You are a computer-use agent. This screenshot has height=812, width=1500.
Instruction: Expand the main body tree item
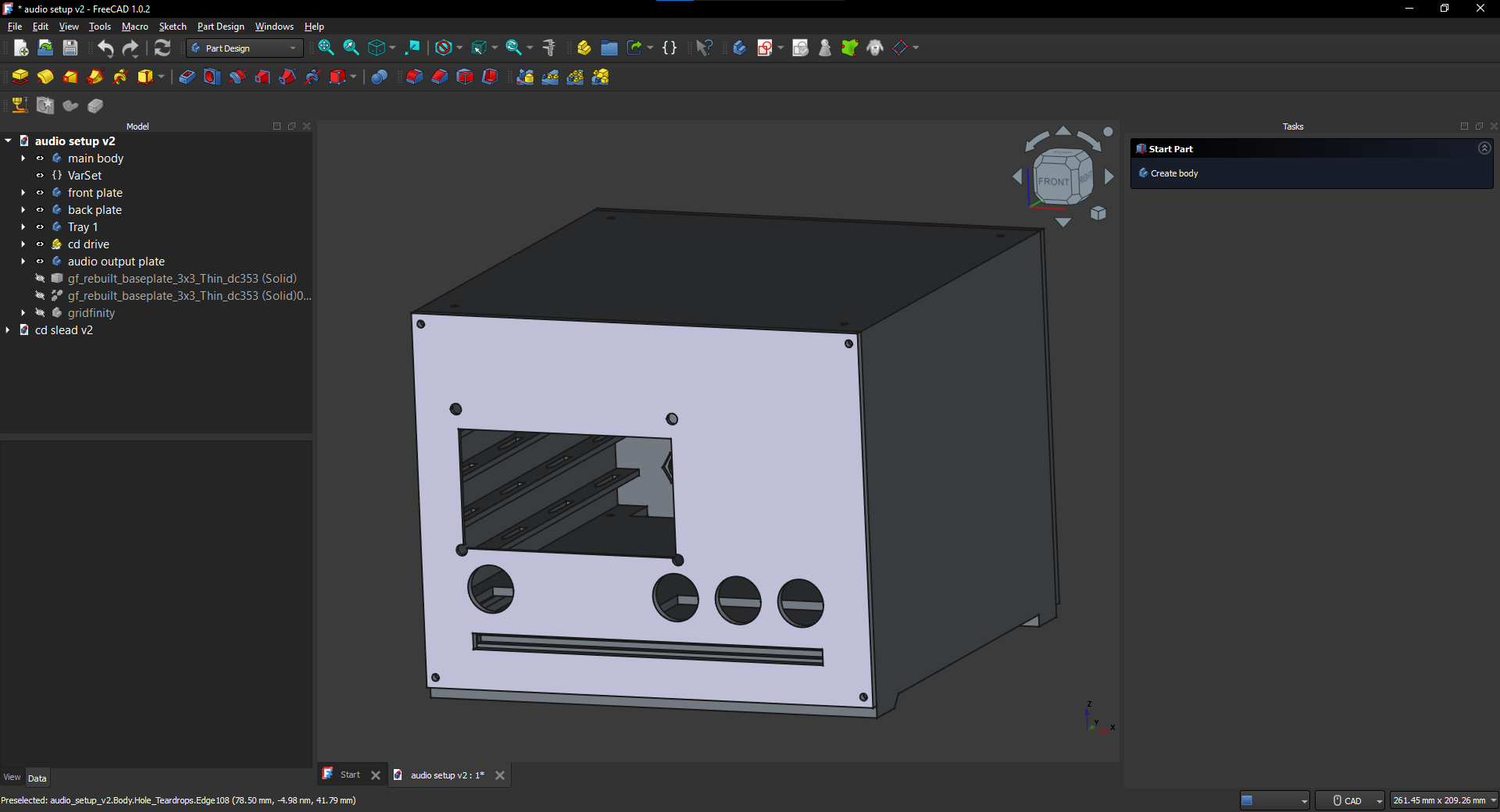(x=23, y=158)
